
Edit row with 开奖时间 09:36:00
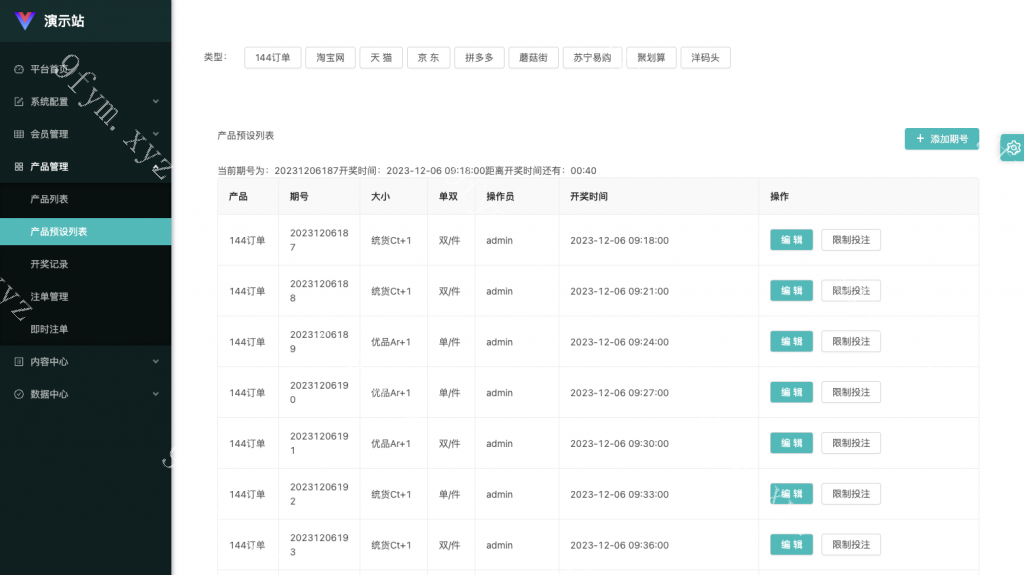coord(792,544)
